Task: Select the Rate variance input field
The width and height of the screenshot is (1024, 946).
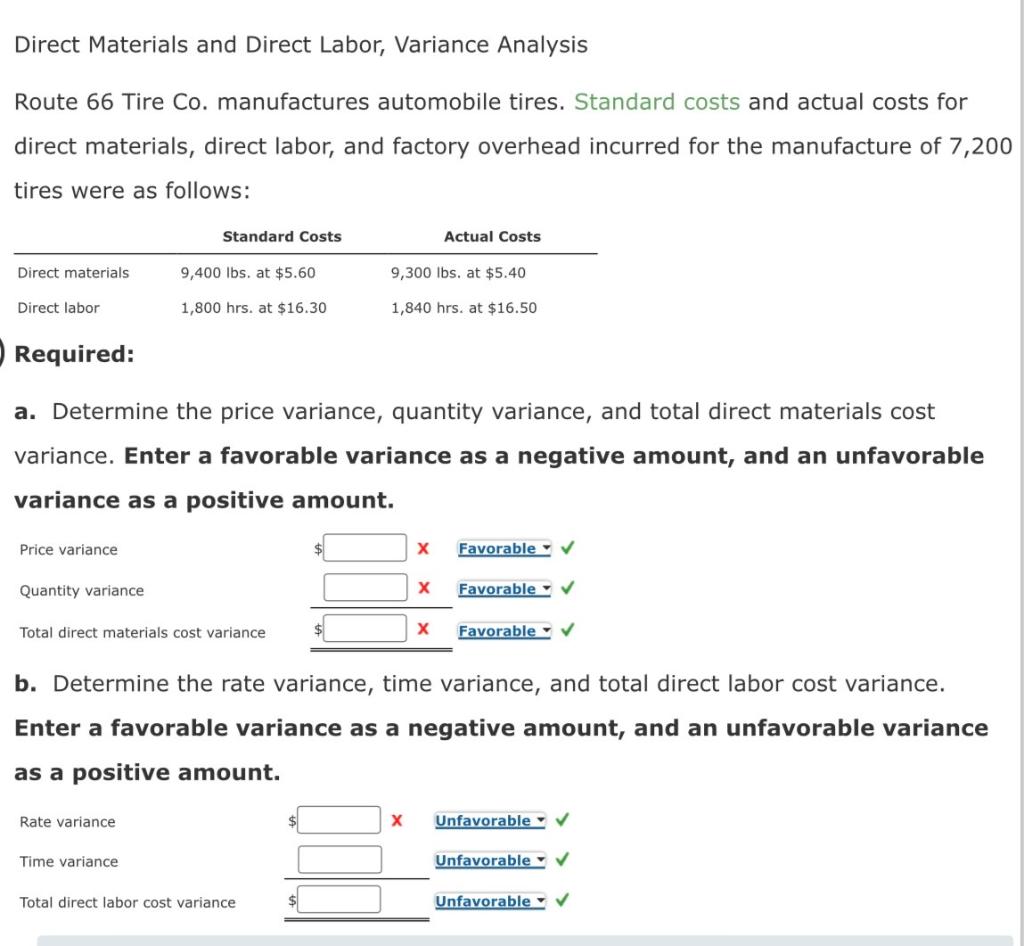Action: pos(340,818)
